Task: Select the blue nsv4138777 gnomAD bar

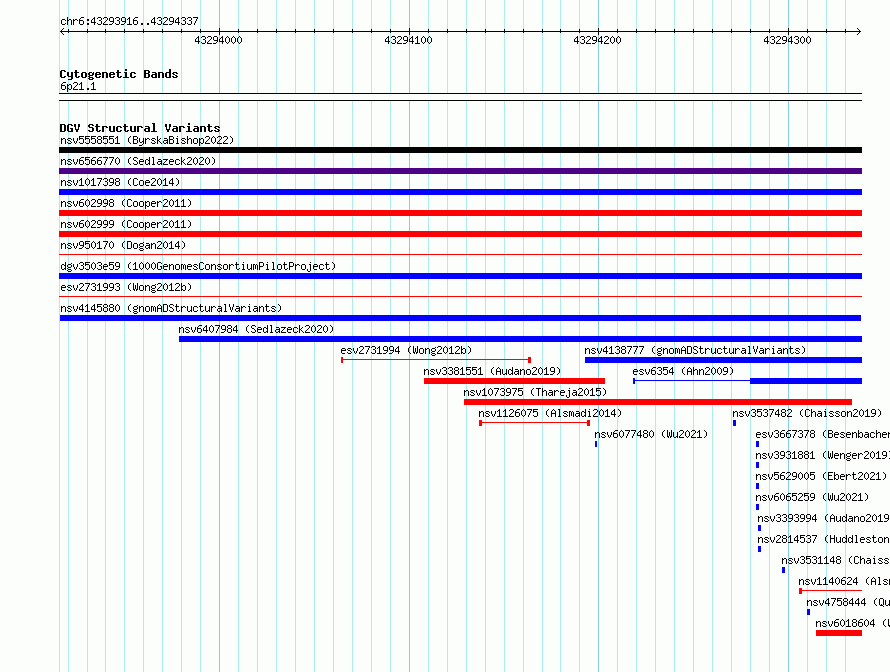Action: 723,360
